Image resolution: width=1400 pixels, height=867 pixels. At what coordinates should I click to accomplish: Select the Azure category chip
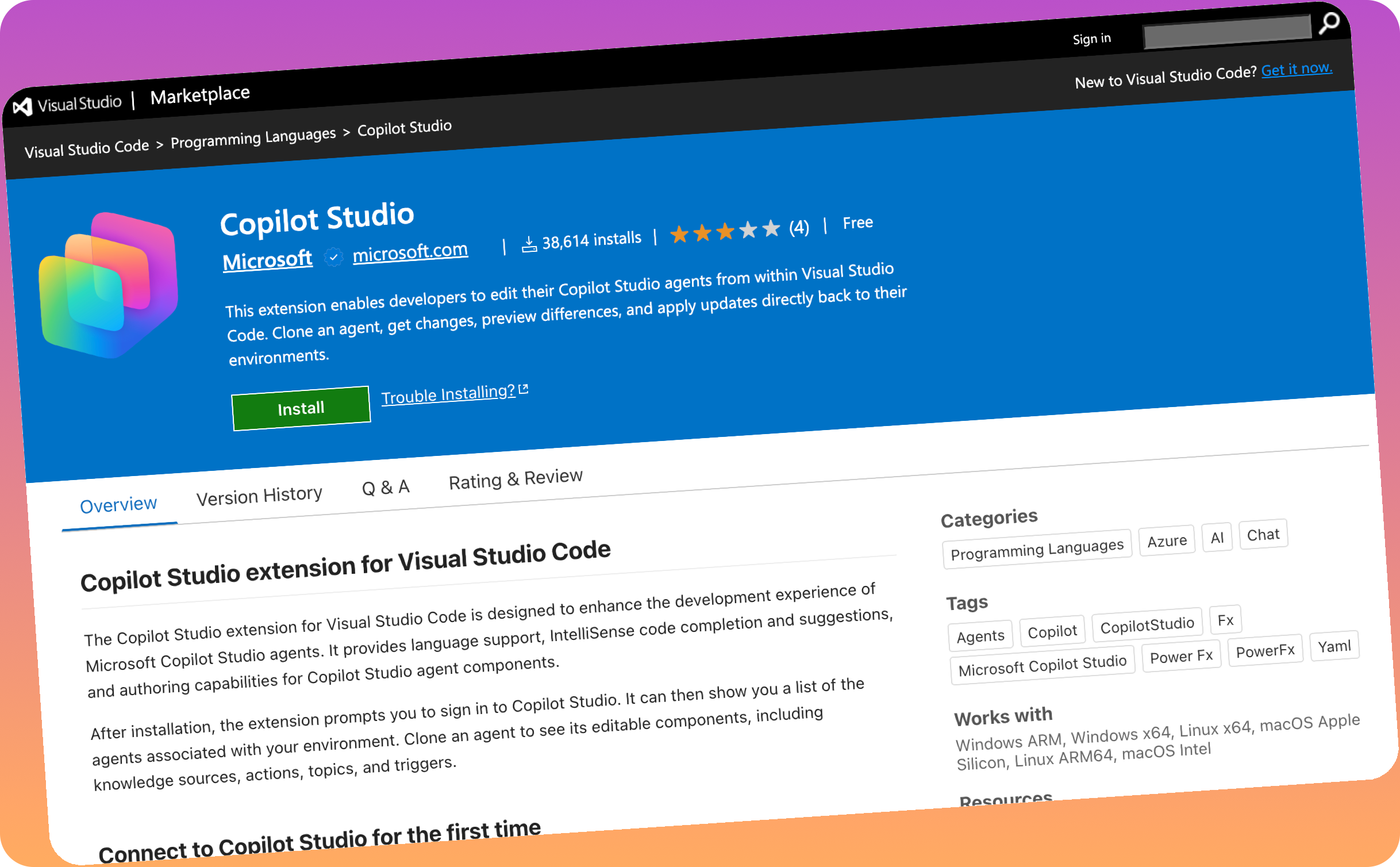(x=1167, y=540)
